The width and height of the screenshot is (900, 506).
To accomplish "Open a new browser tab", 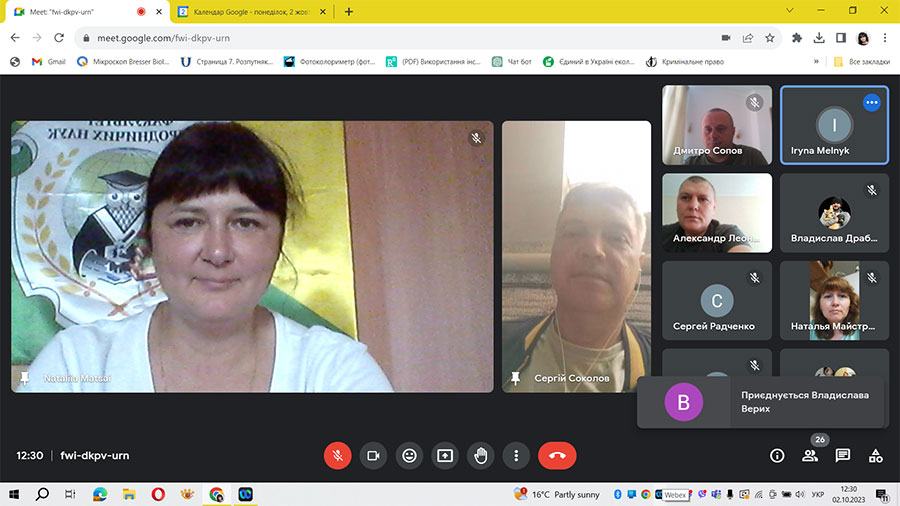I will (x=348, y=11).
